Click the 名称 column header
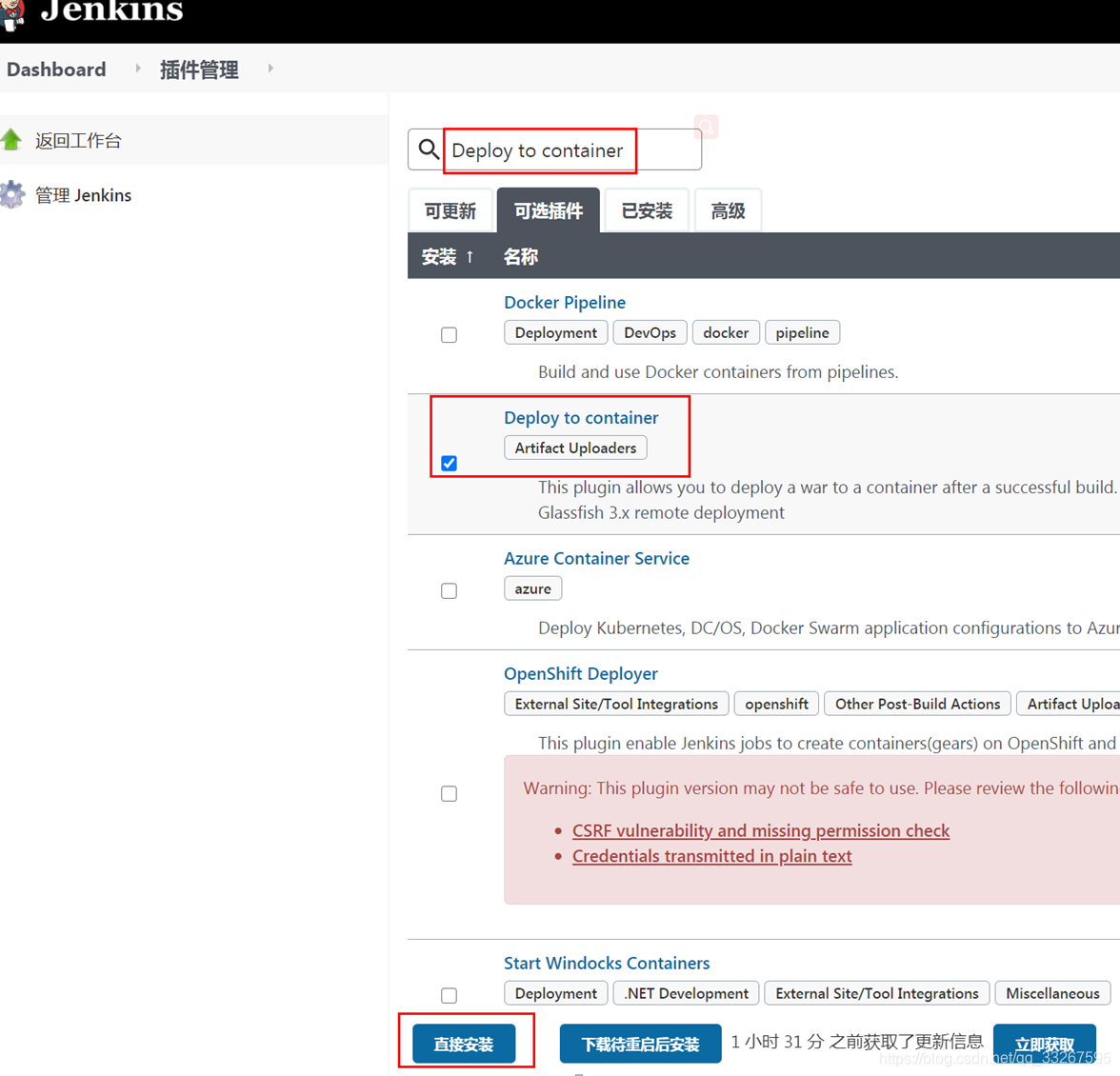Image resolution: width=1120 pixels, height=1076 pixels. pyautogui.click(x=521, y=256)
